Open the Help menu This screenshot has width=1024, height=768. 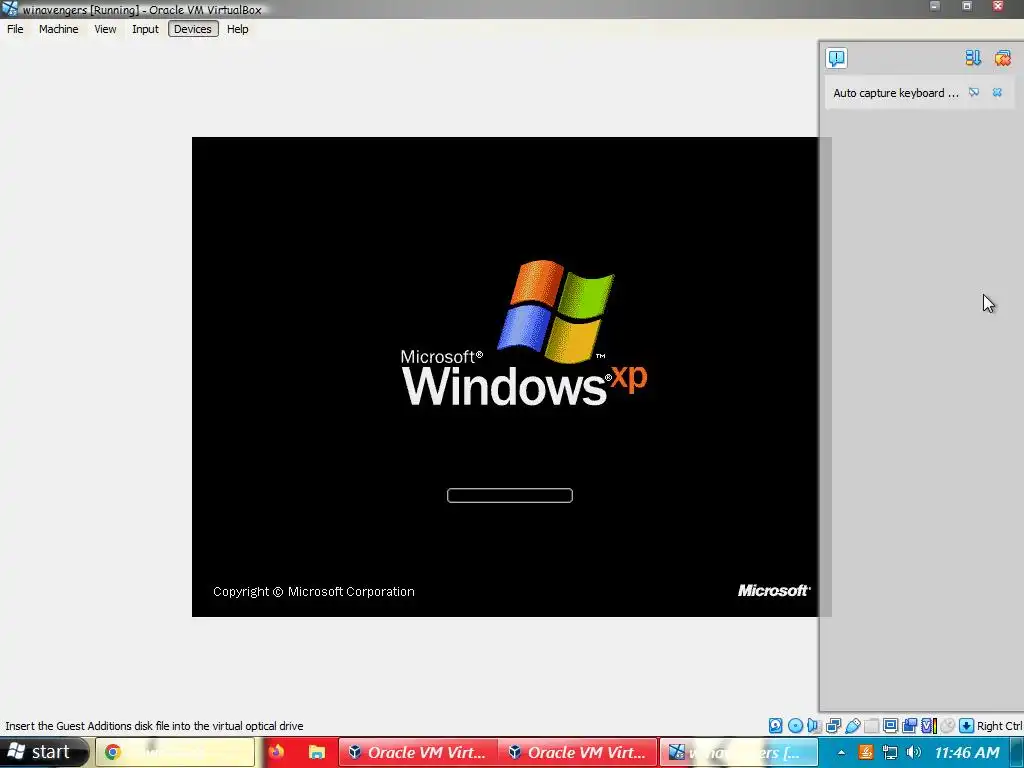pos(238,29)
